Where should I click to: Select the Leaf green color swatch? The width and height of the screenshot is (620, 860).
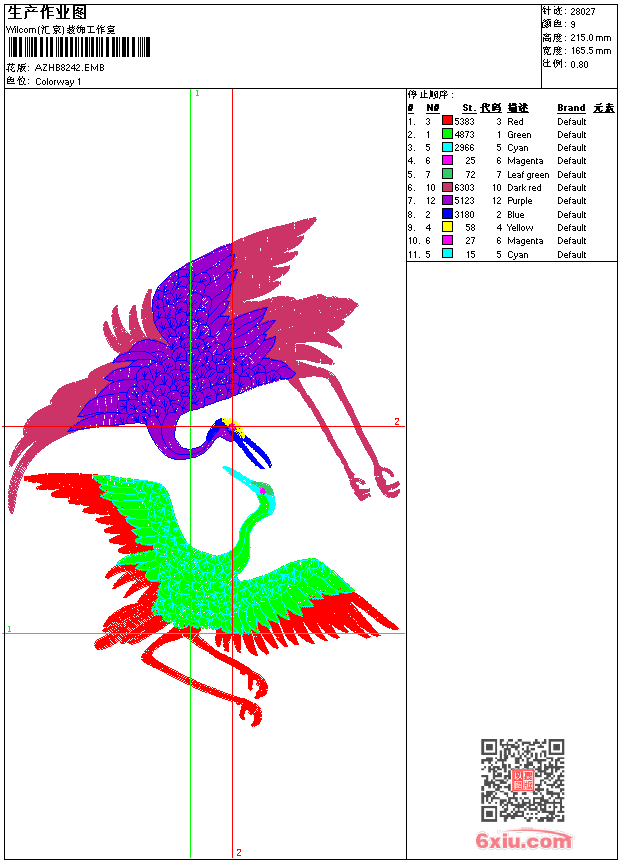[x=447, y=174]
